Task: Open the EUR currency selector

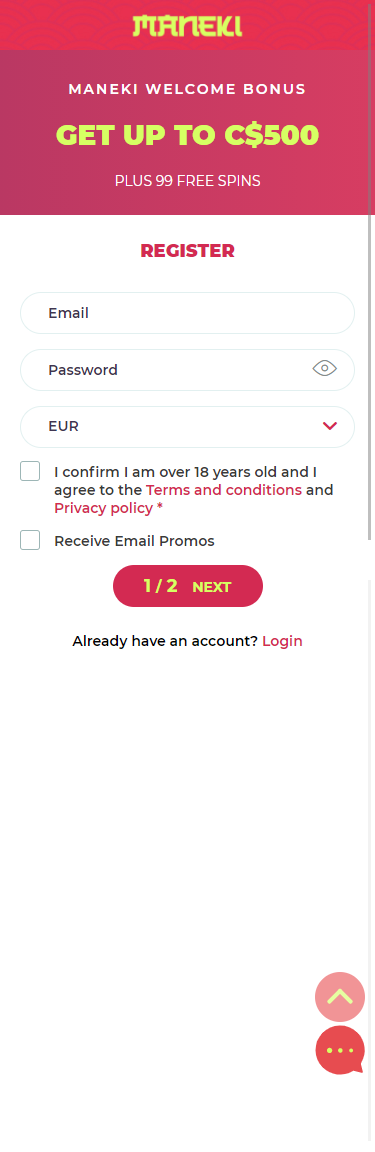Action: tap(188, 427)
